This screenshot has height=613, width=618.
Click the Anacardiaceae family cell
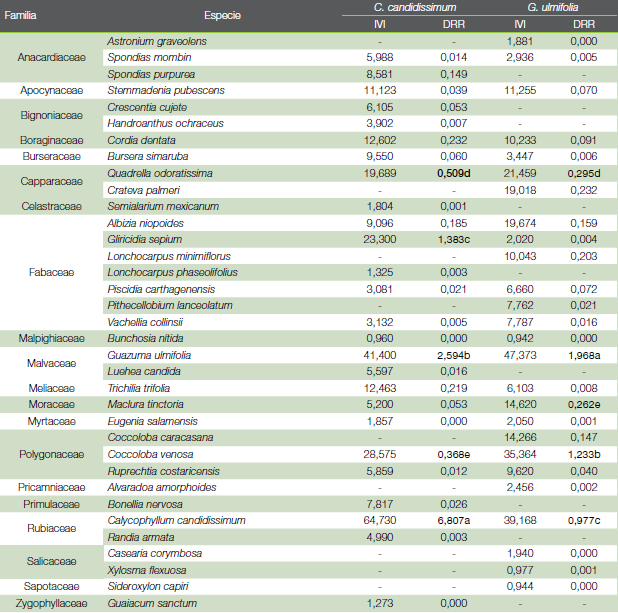[x=51, y=57]
